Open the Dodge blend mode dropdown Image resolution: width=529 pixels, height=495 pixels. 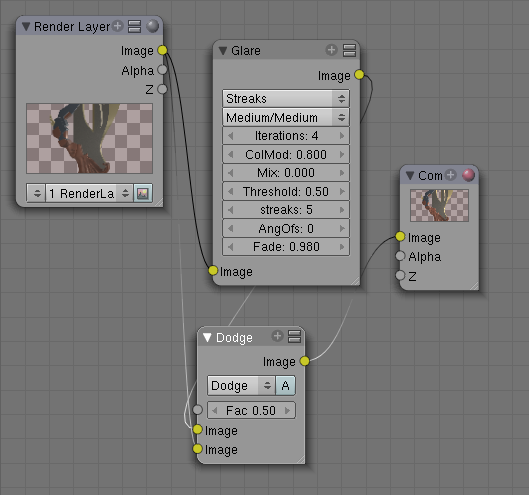tap(241, 386)
